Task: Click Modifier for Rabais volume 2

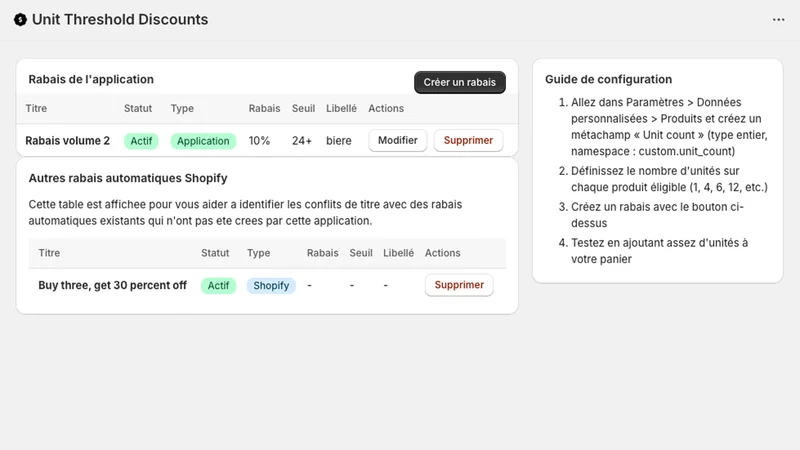Action: [x=397, y=140]
